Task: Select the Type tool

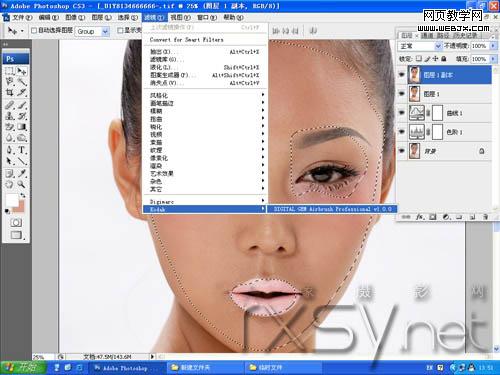Action: pyautogui.click(x=22, y=150)
